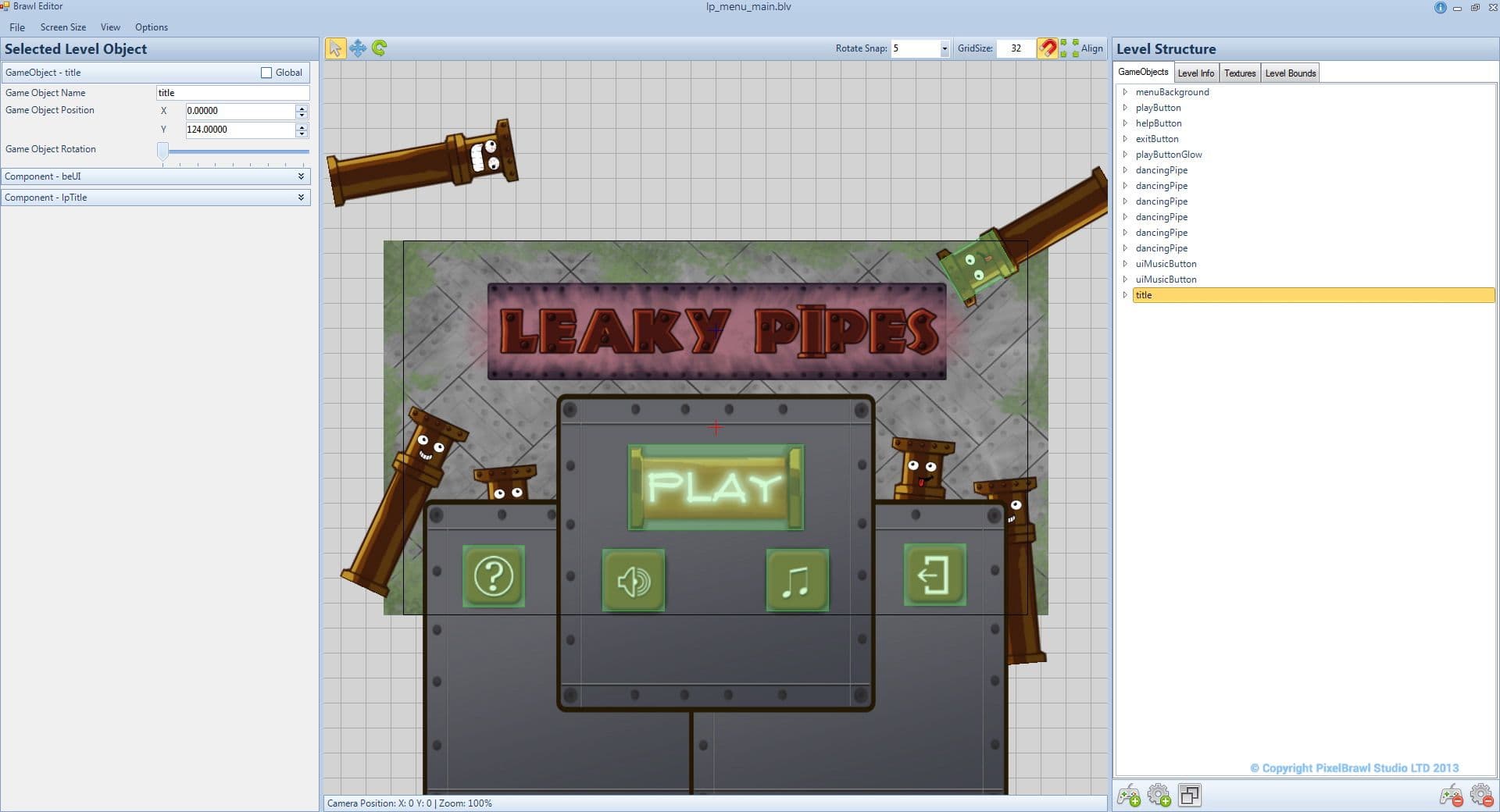Expand the menuBackground tree node arrow
The image size is (1500, 812).
tap(1125, 92)
